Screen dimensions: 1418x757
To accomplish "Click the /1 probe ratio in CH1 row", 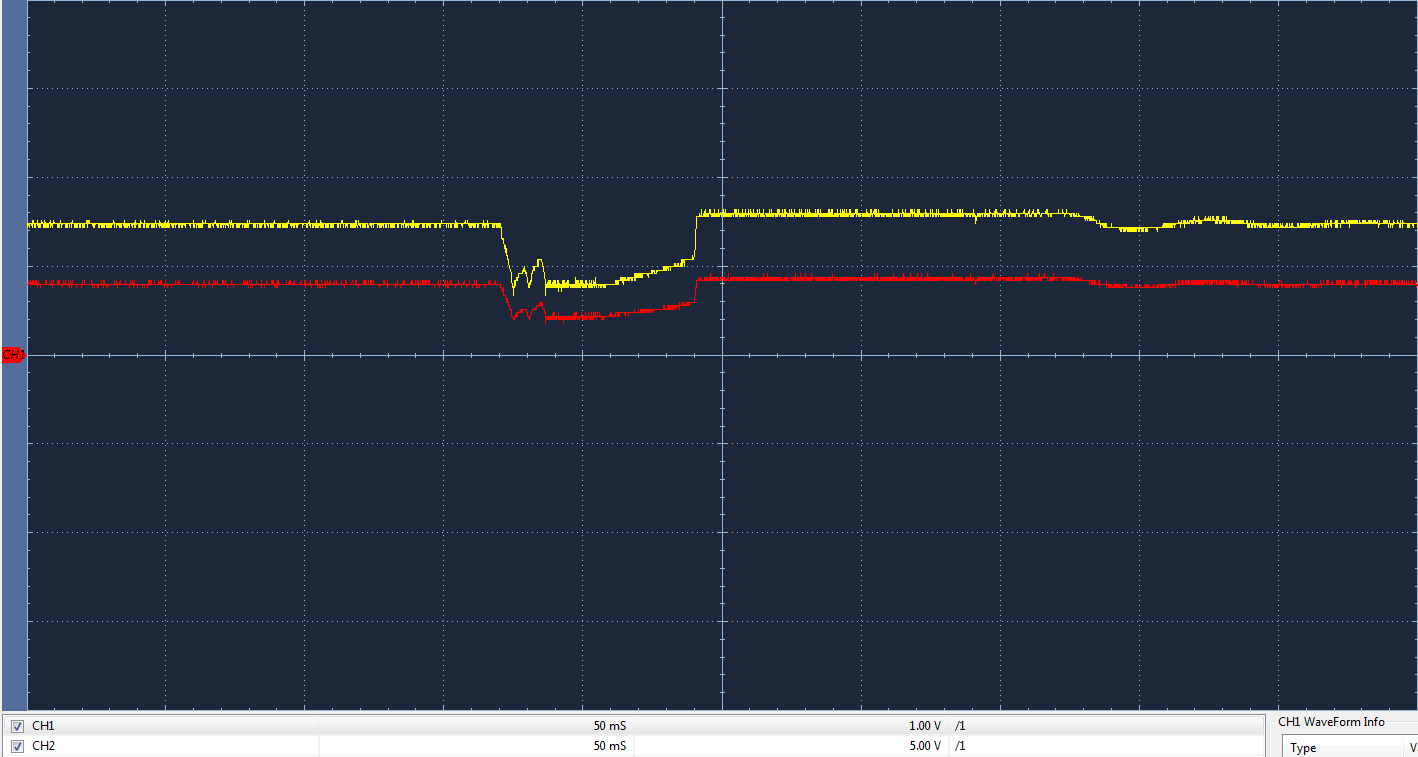I will [961, 726].
